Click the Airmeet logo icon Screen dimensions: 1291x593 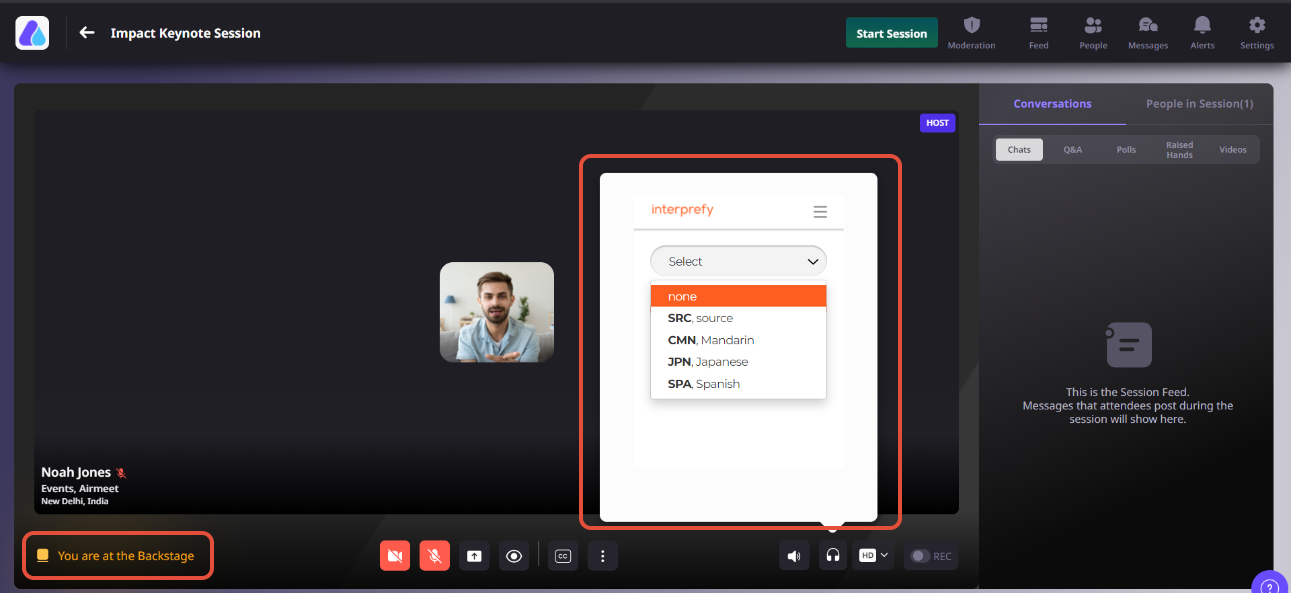[x=32, y=33]
